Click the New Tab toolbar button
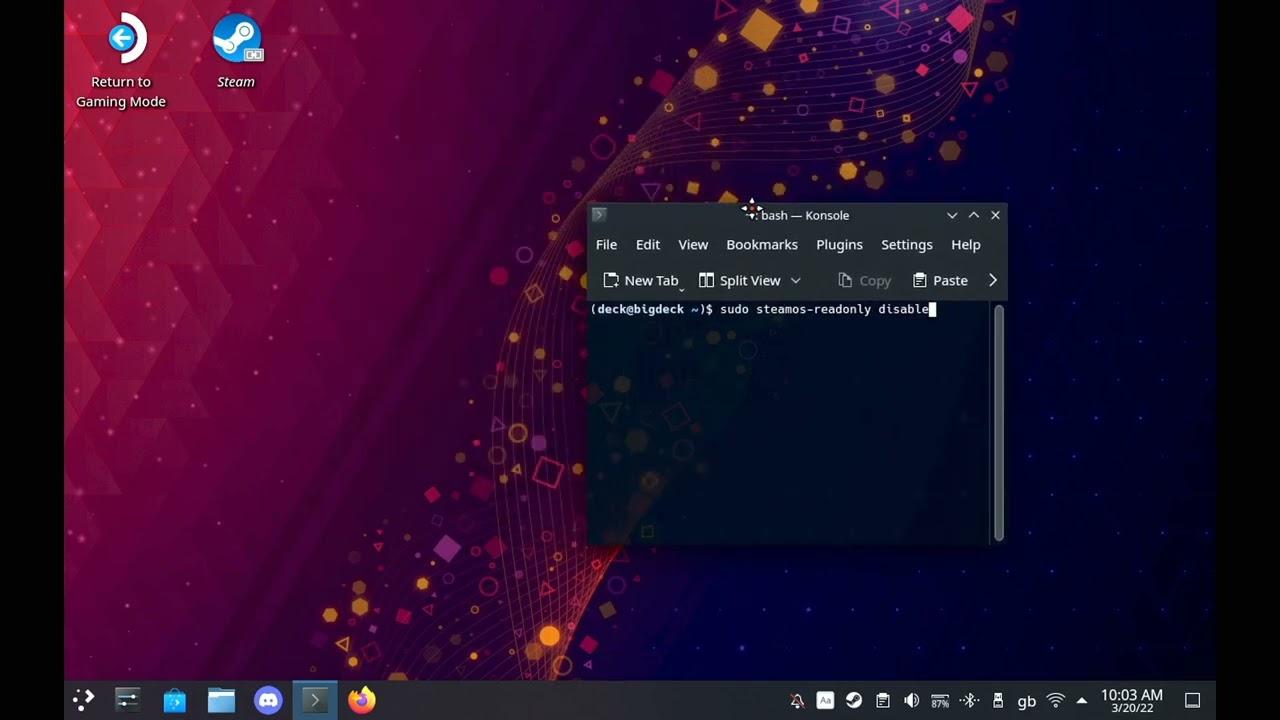Viewport: 1280px width, 720px height. [x=642, y=281]
